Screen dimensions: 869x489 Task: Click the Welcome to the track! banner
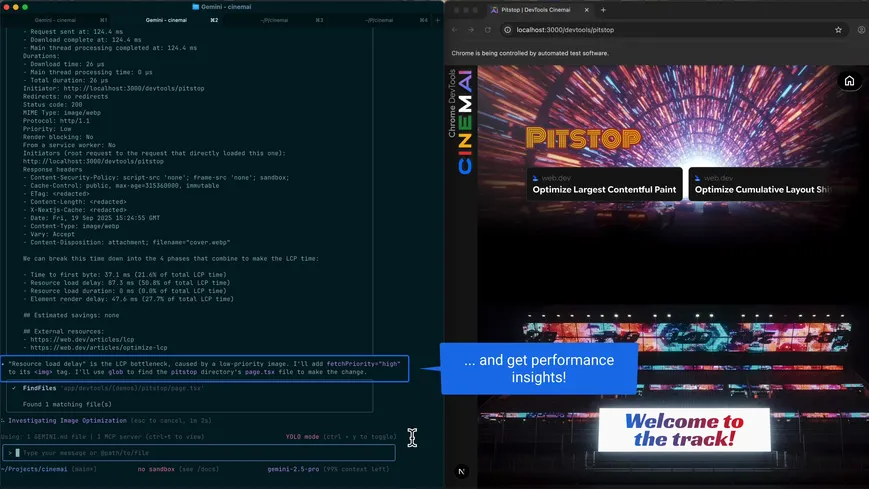684,430
